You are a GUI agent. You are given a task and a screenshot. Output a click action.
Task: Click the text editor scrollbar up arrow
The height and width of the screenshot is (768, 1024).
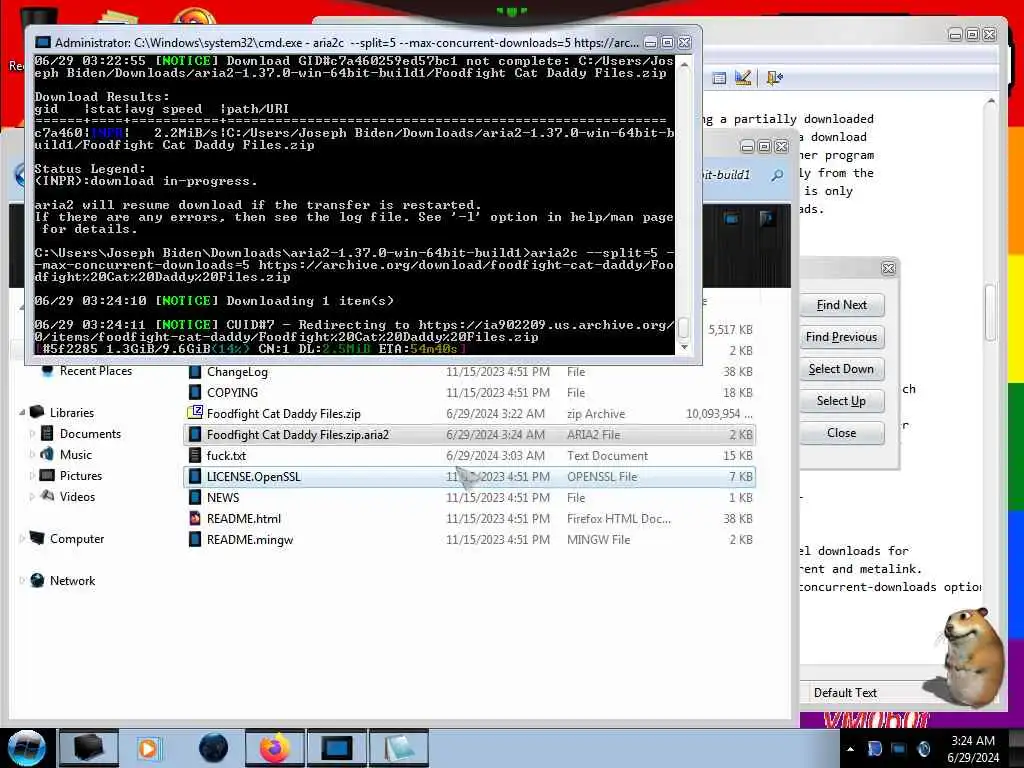[x=991, y=101]
